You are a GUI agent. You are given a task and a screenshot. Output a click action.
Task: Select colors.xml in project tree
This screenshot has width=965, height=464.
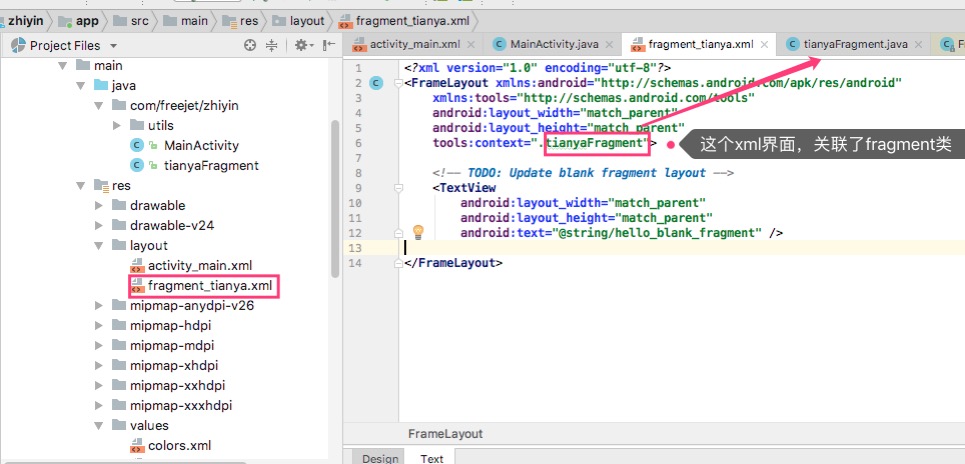[180, 446]
